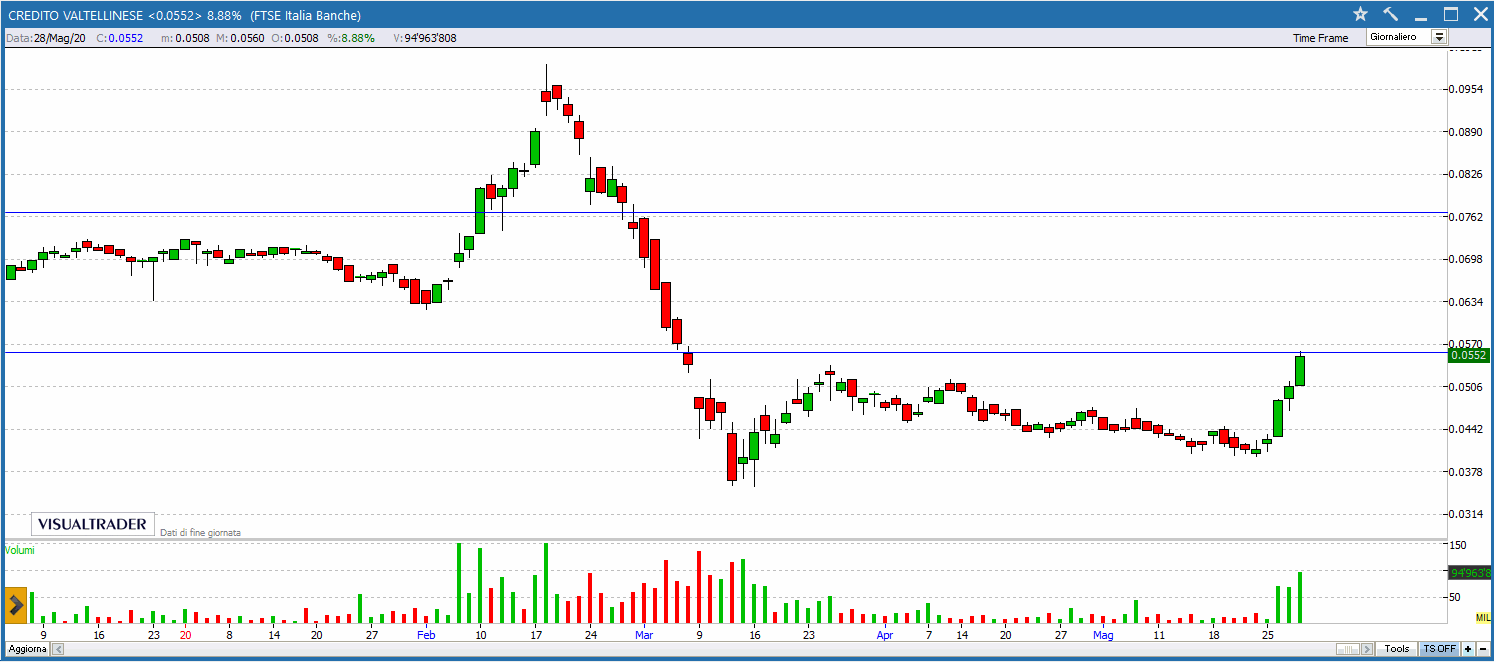Open the Tools button
Image resolution: width=1496 pixels, height=662 pixels.
tap(1397, 649)
